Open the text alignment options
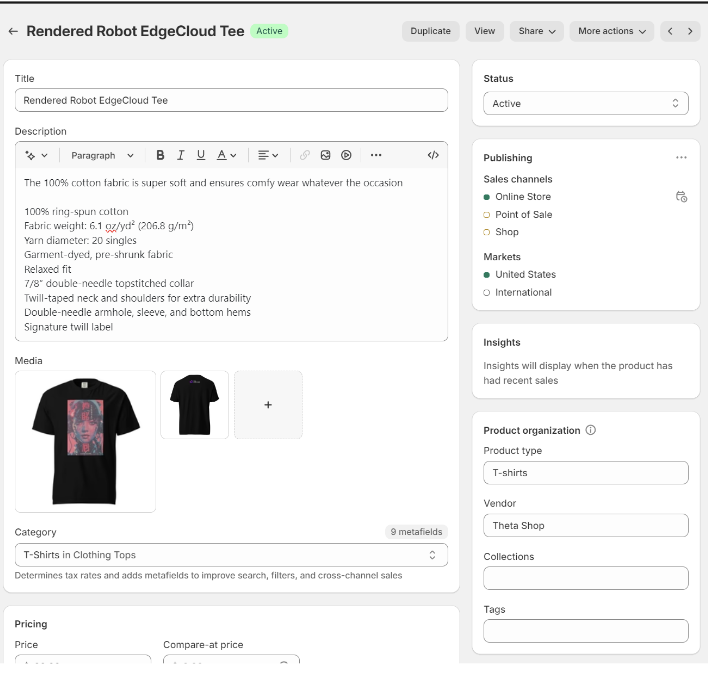This screenshot has height=676, width=708. 268,155
